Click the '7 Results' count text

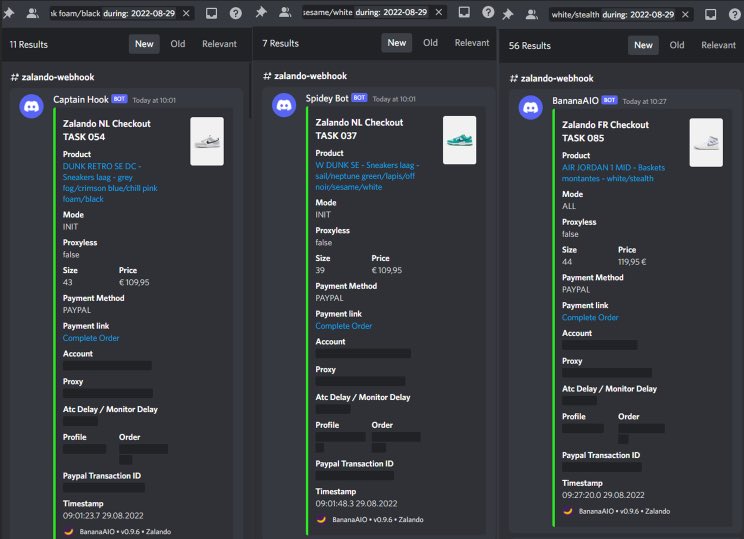coord(280,43)
